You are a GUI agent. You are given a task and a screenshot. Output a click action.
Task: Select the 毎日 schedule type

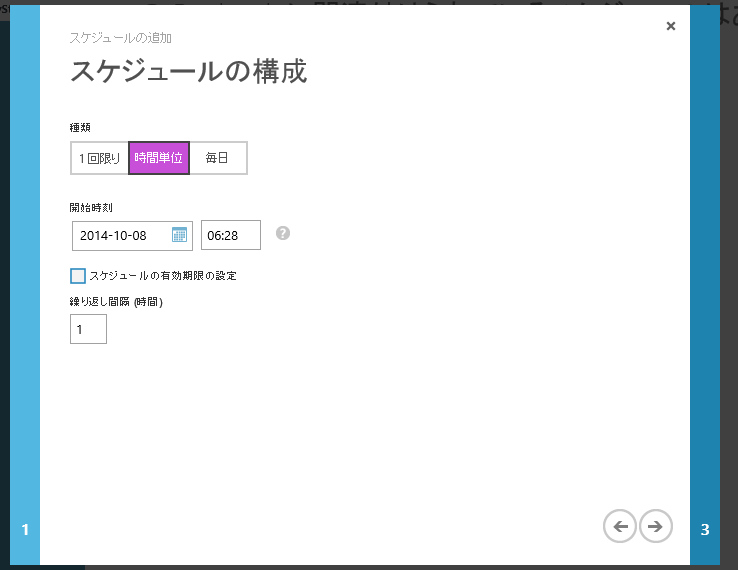tap(218, 158)
